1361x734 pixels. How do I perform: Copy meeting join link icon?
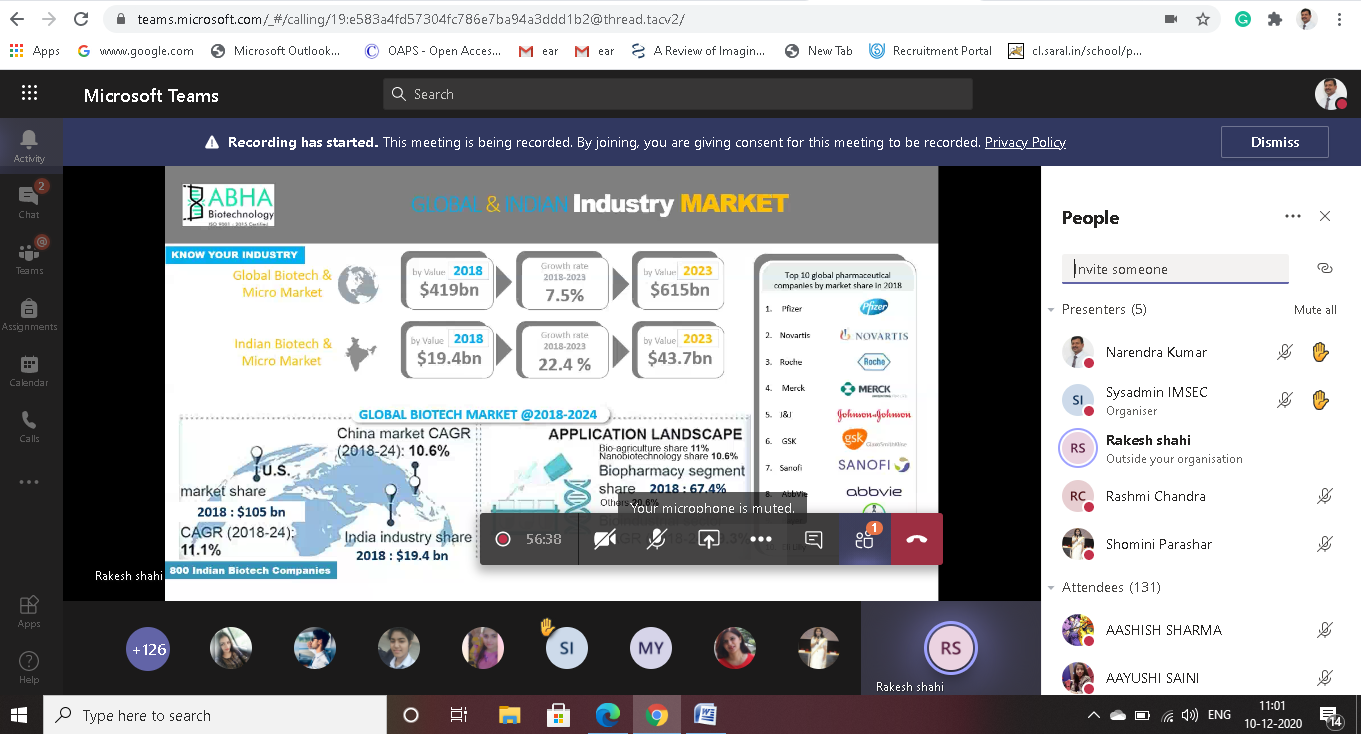click(1325, 268)
